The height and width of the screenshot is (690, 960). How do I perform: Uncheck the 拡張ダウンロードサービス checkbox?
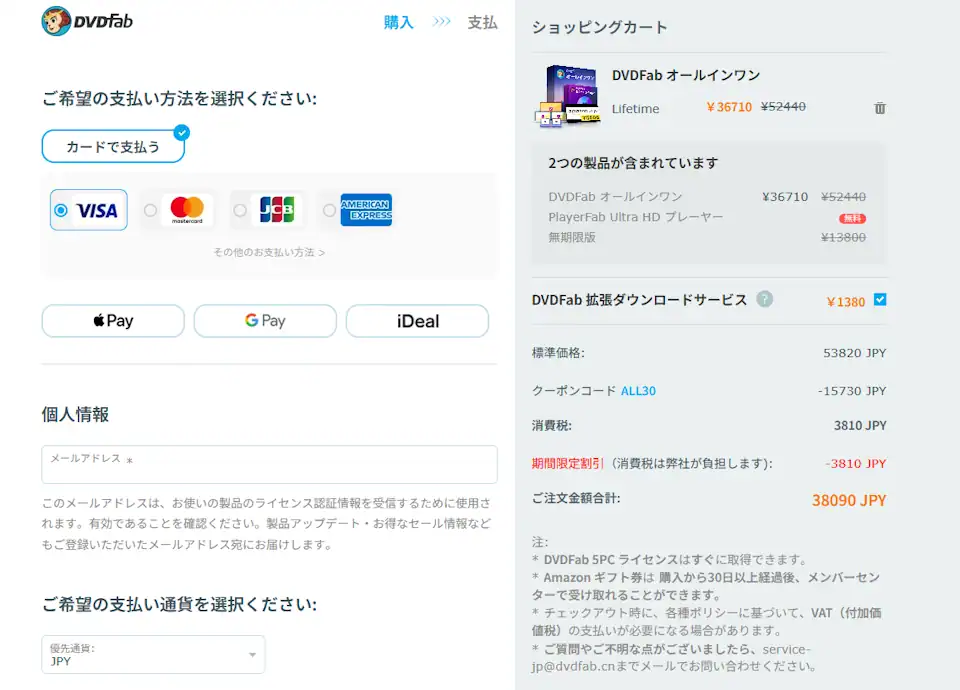tap(880, 300)
